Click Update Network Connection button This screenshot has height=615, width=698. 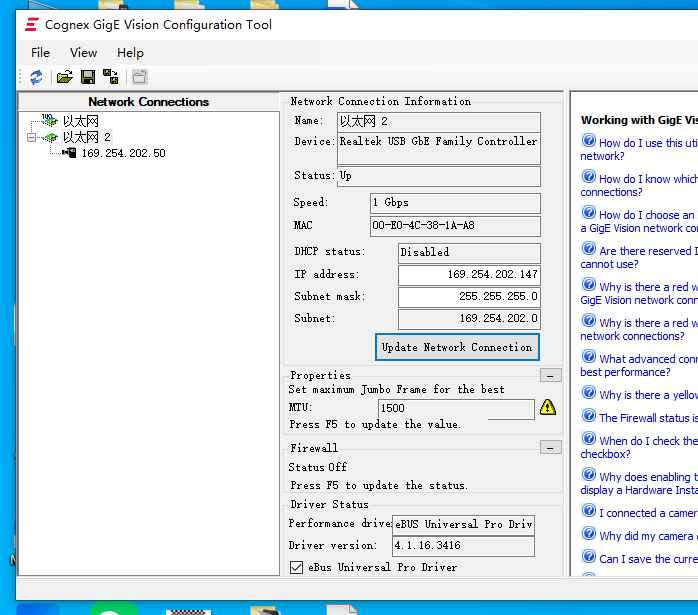[x=457, y=347]
